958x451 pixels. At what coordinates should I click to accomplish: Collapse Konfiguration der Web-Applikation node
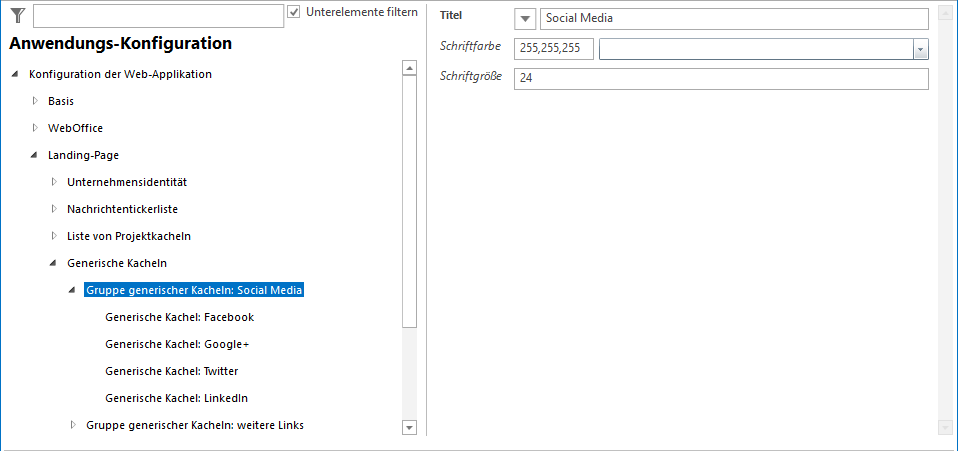pyautogui.click(x=15, y=75)
